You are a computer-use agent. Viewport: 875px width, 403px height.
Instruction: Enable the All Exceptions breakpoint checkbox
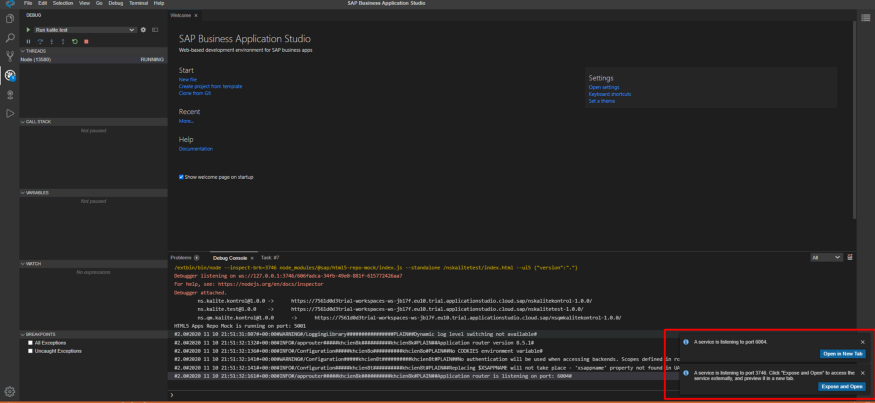[x=31, y=343]
